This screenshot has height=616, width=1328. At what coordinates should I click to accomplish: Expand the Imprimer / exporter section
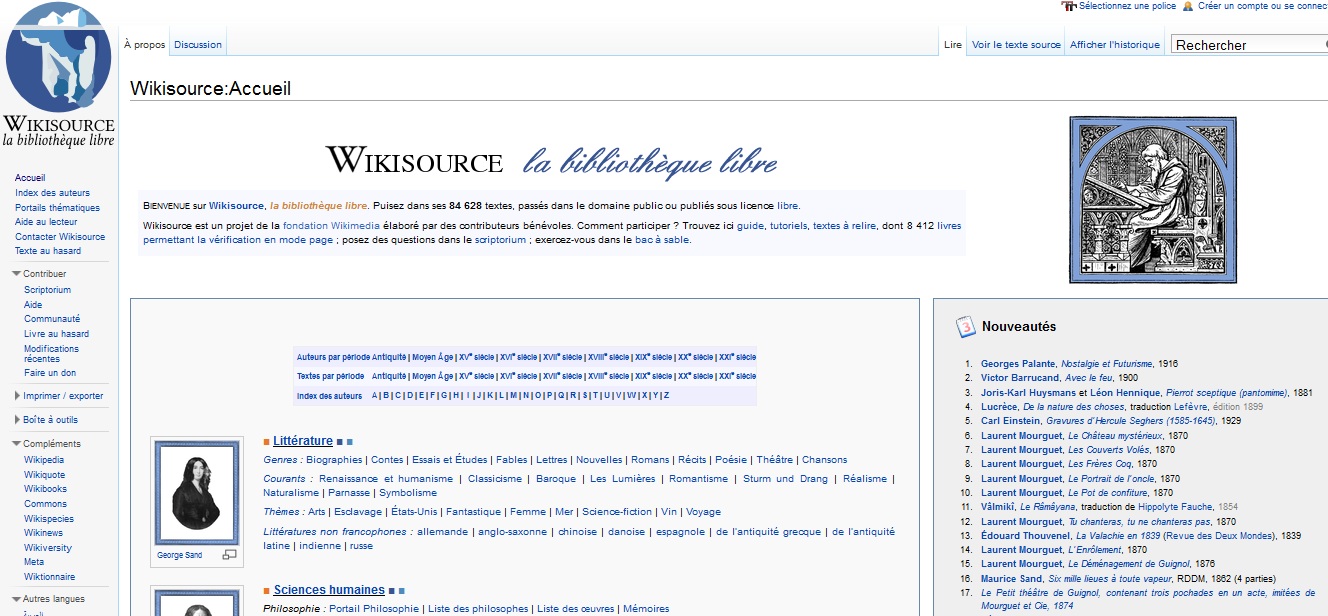coord(17,396)
